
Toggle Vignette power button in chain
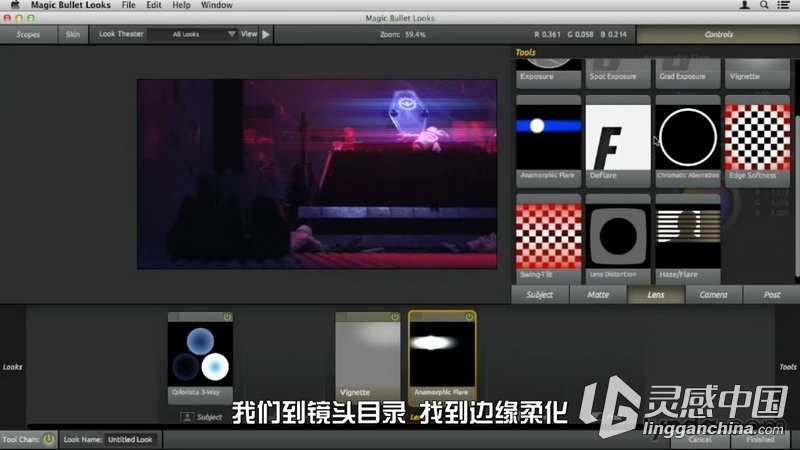tap(394, 317)
